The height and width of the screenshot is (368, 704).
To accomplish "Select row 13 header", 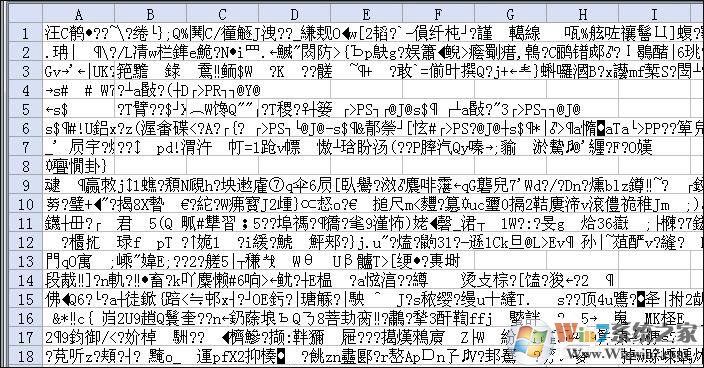I will (x=26, y=261).
